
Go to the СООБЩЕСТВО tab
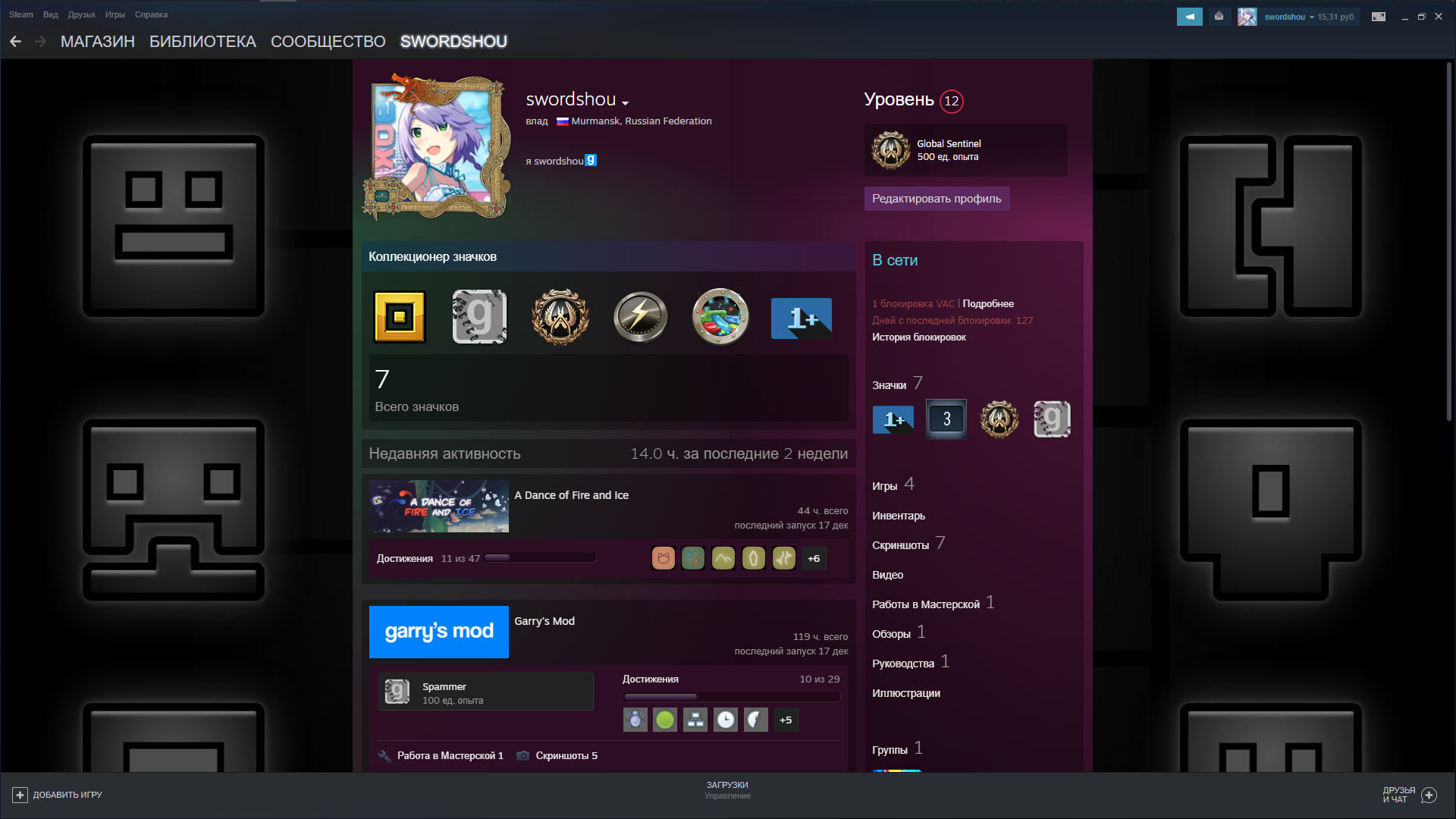click(328, 42)
